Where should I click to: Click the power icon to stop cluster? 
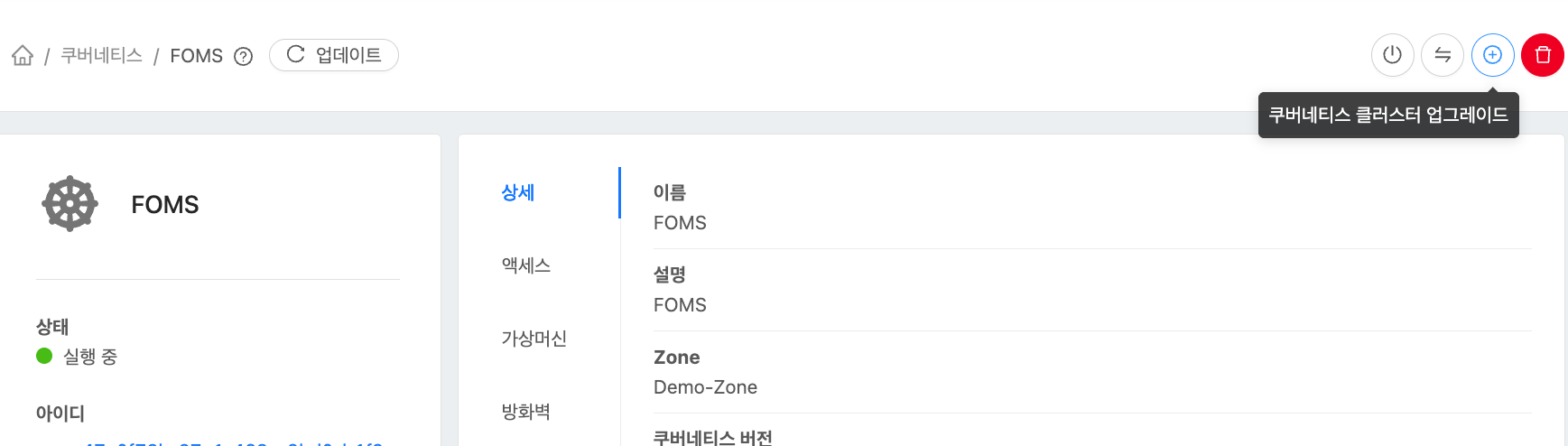pos(1392,55)
